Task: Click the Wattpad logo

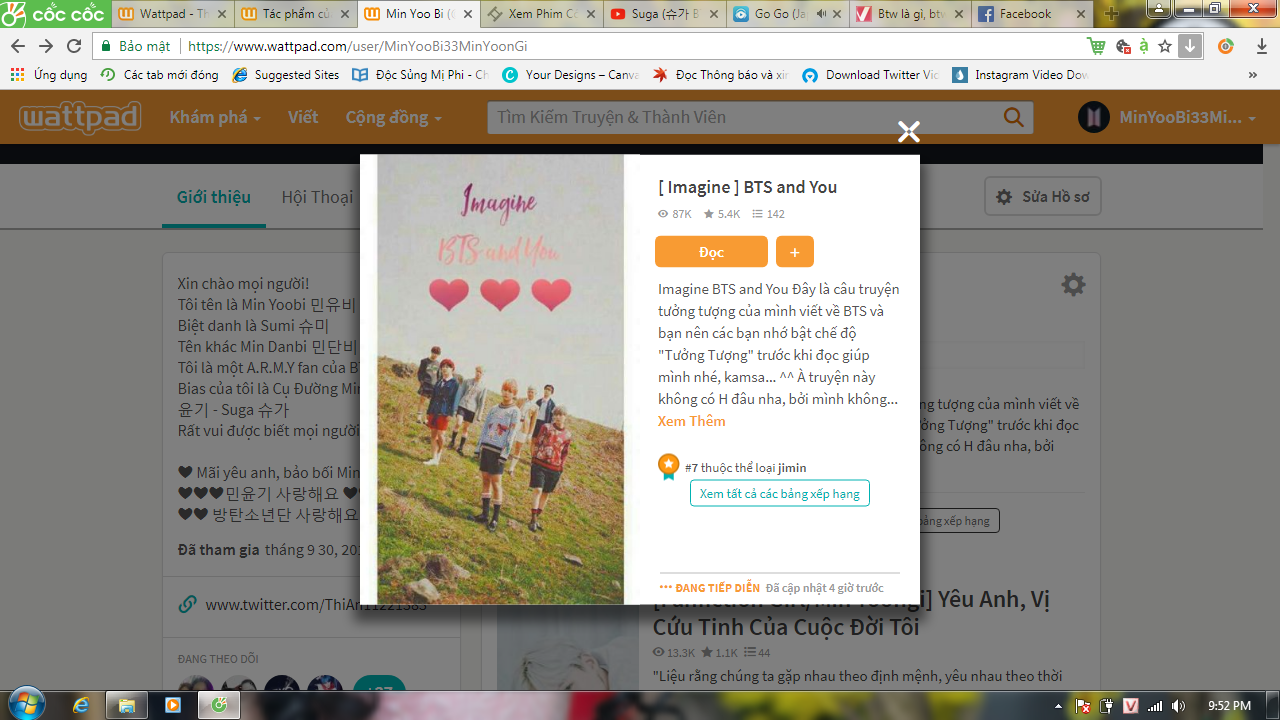Action: (x=81, y=117)
